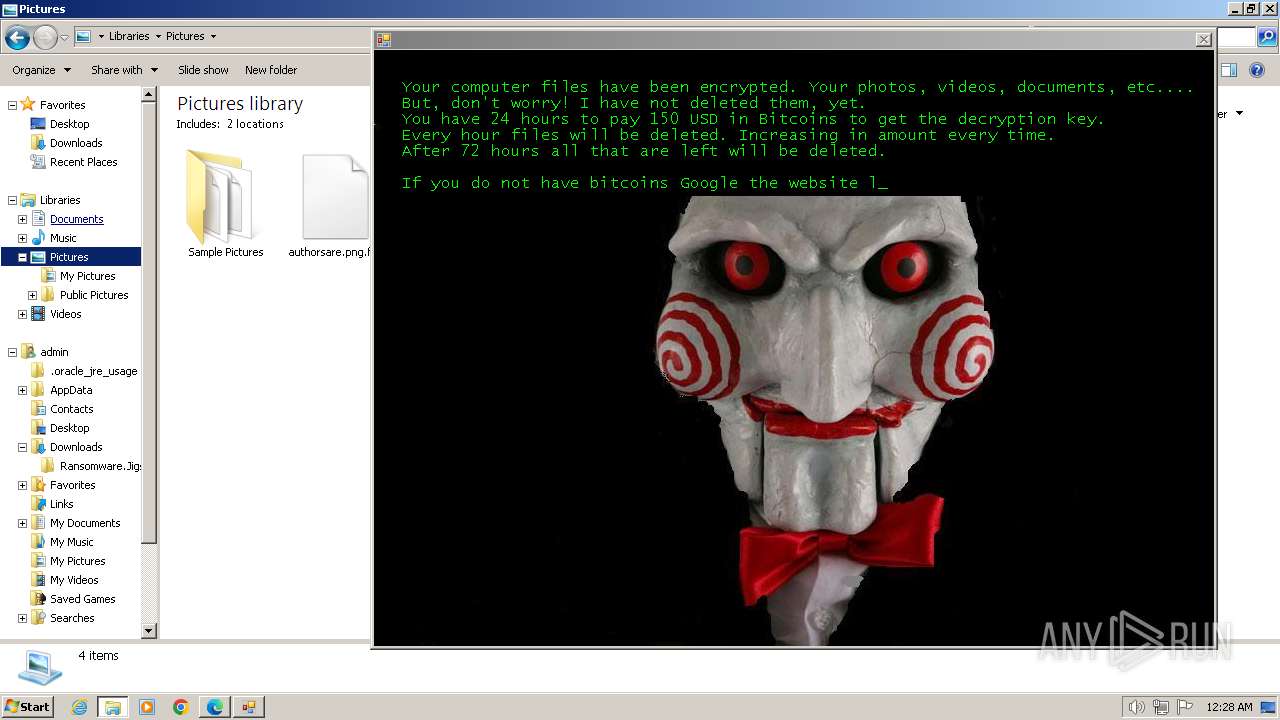
Task: Click the volume speaker tray icon
Action: coord(1136,707)
